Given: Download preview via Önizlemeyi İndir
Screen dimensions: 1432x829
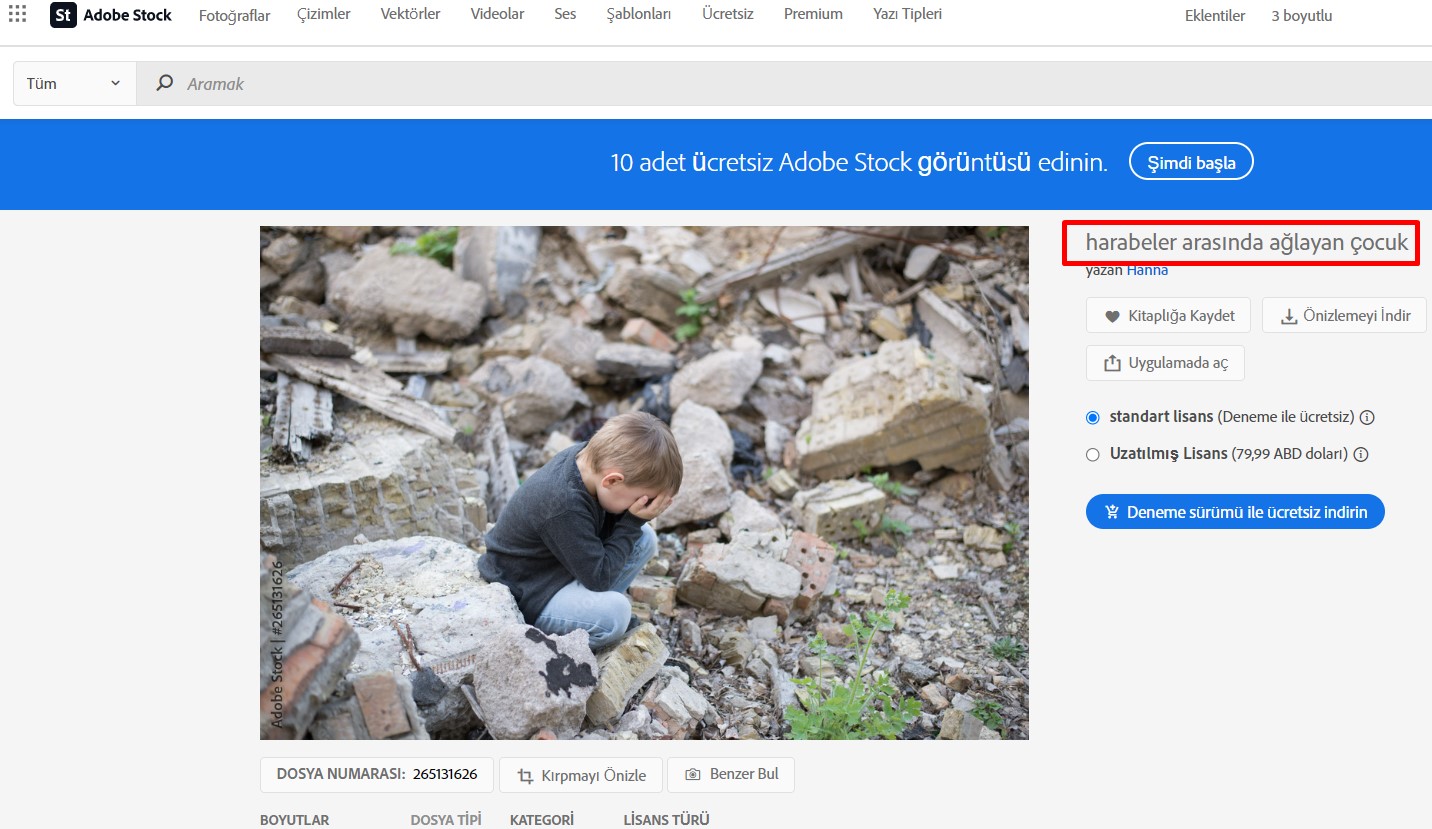Looking at the screenshot, I should point(1344,315).
